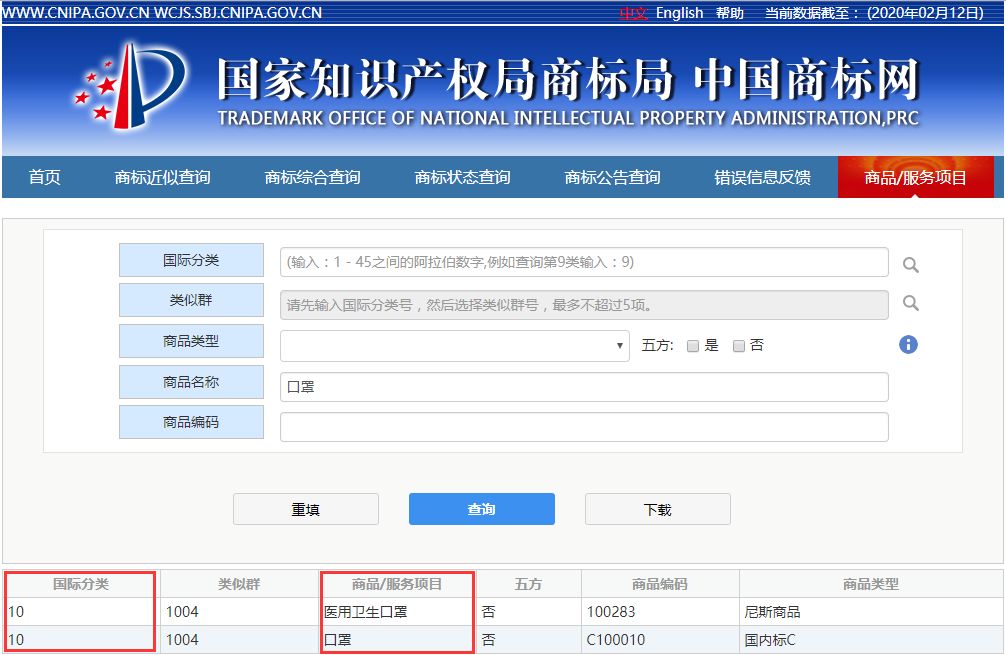Viewport: 1006px width, 655px height.
Task: Click the 查询 search button
Action: tap(481, 509)
